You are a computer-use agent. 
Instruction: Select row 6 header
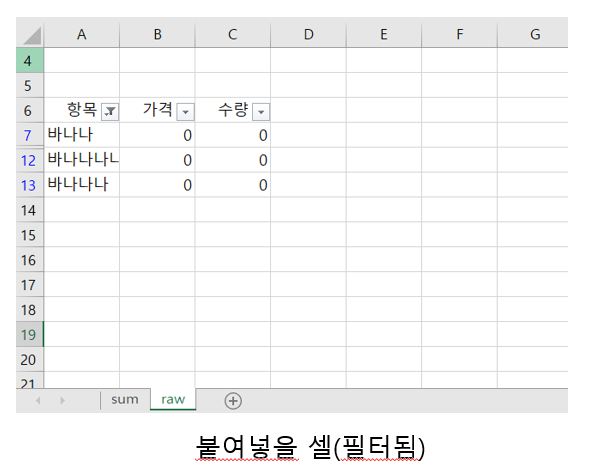point(29,110)
